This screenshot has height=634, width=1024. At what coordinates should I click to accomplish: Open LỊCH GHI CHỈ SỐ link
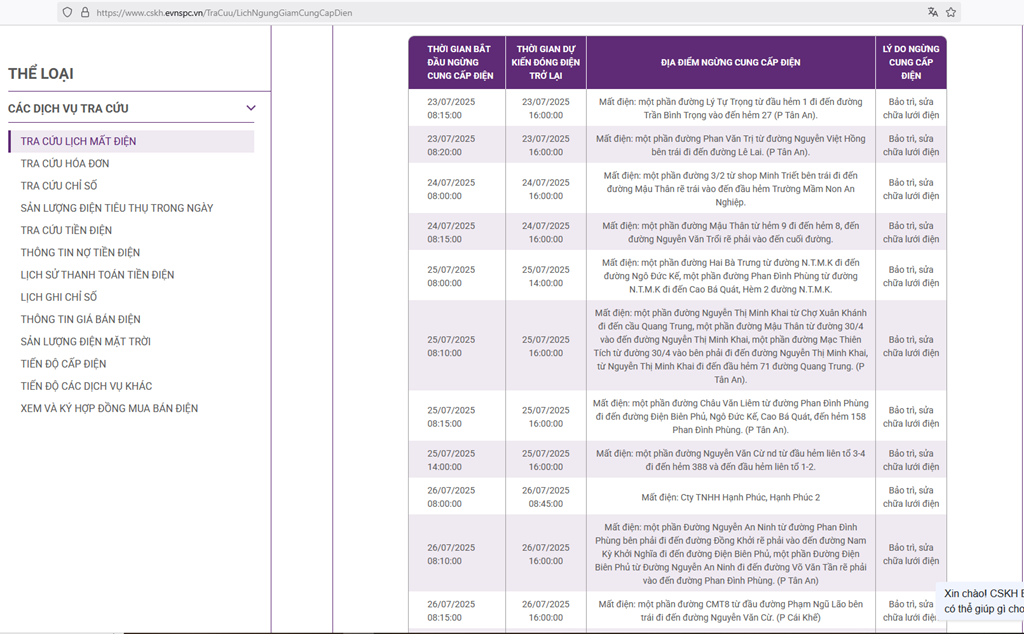[x=59, y=296]
